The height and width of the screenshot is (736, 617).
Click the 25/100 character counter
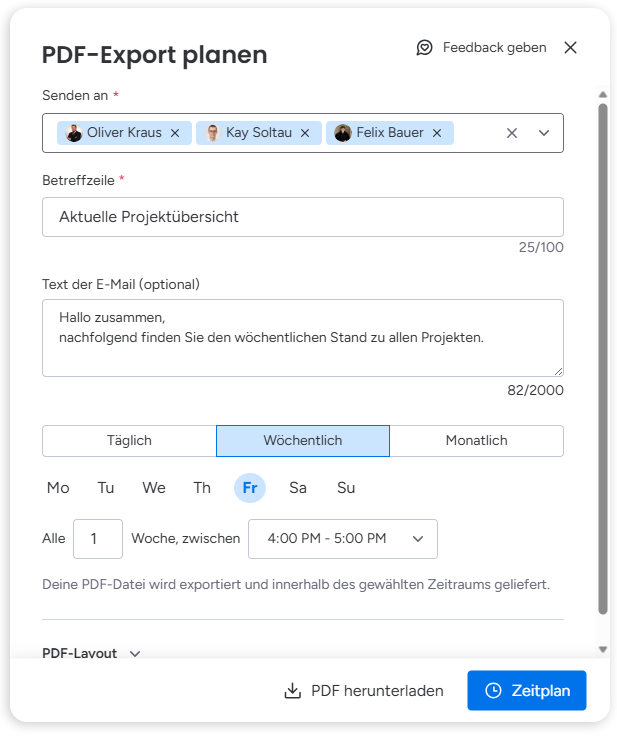tap(541, 247)
